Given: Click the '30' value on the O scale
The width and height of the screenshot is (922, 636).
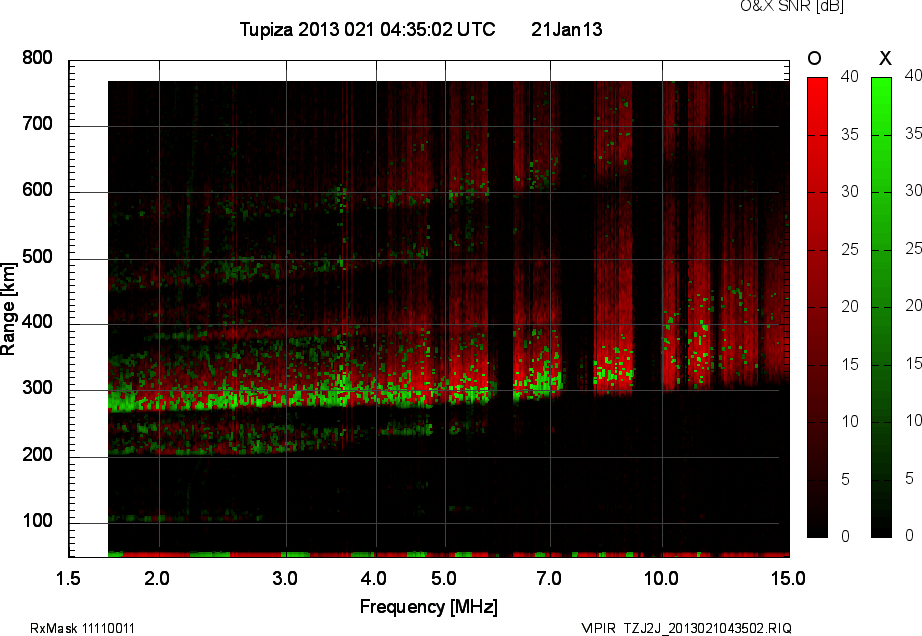Looking at the screenshot, I should coord(850,192).
